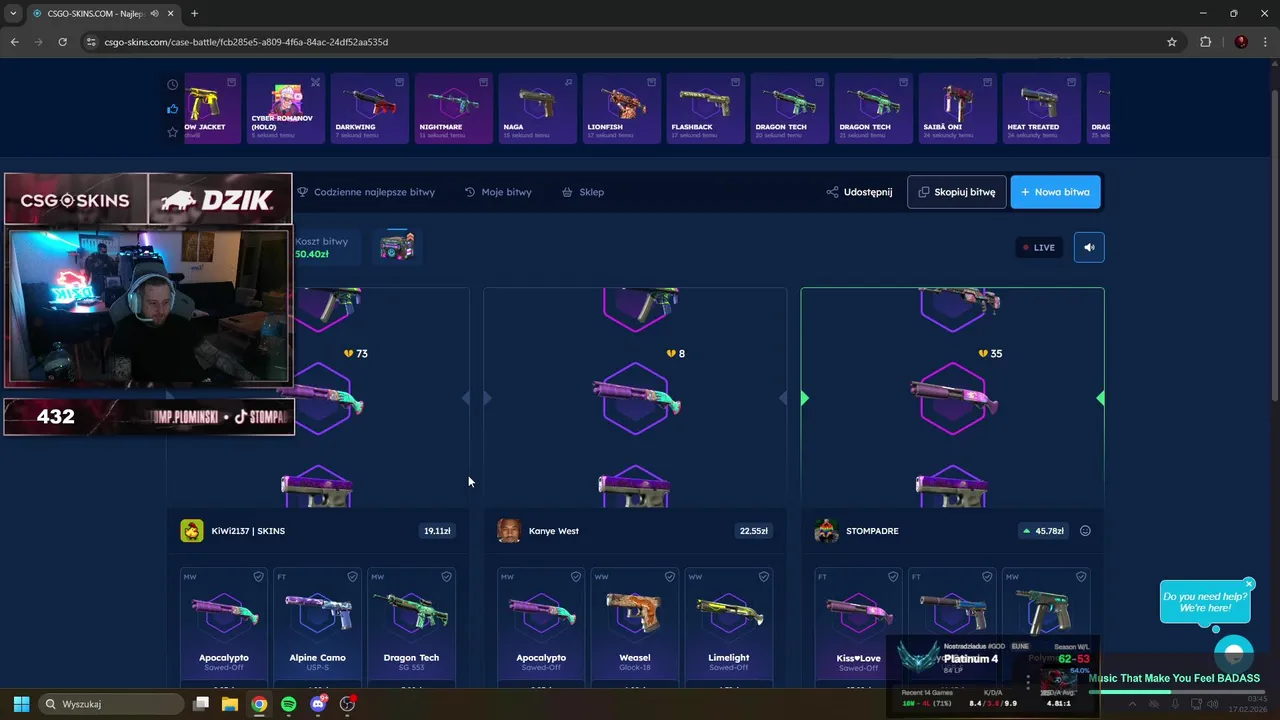Viewport: 1280px width, 720px height.
Task: Click the "Skopiuj bitwę" button
Action: [x=957, y=192]
